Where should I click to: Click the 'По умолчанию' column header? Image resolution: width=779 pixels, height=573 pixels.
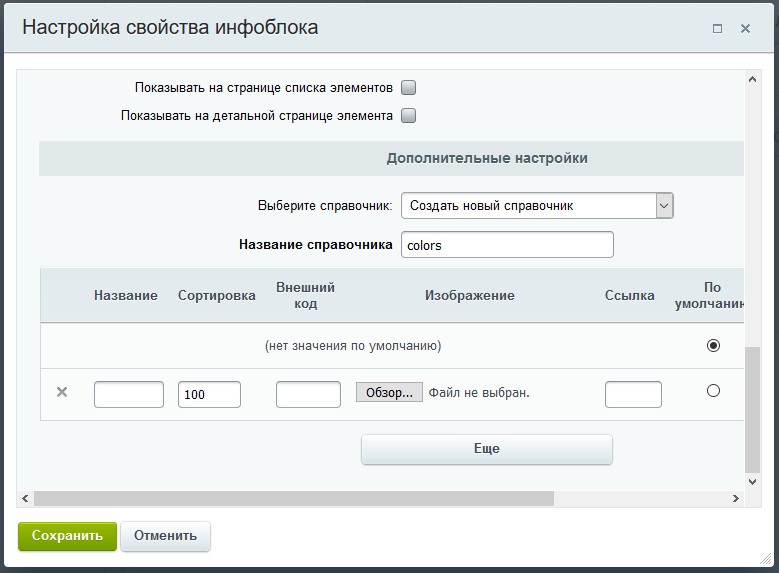[709, 295]
